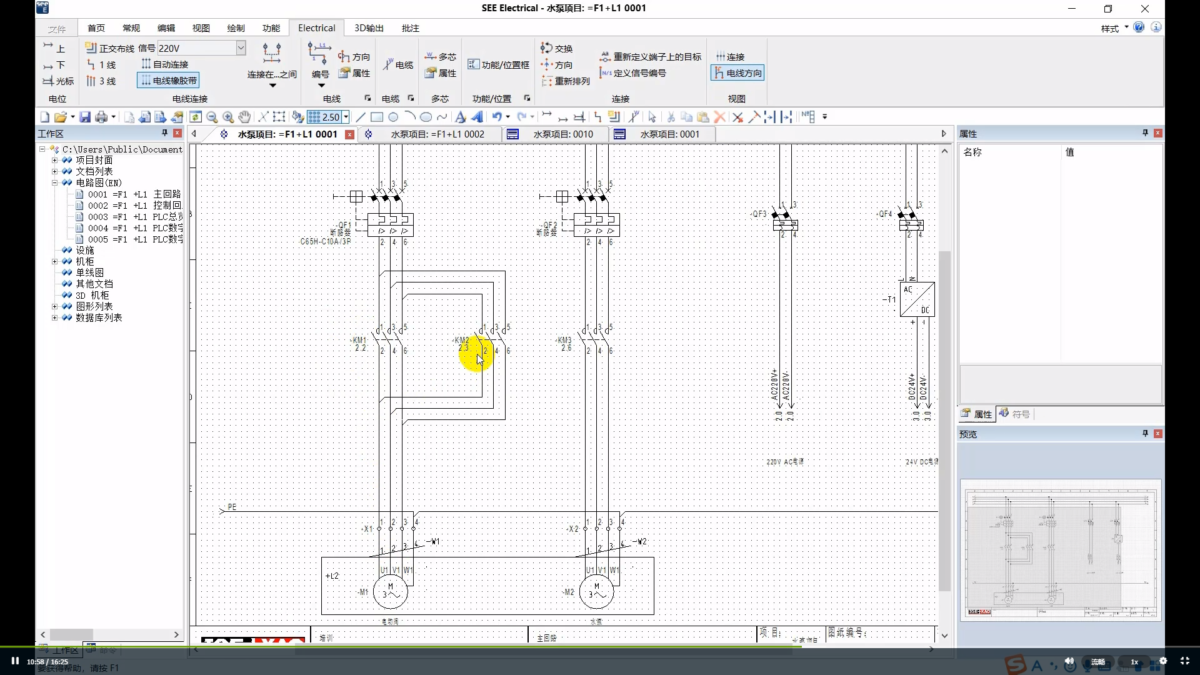Image resolution: width=1200 pixels, height=675 pixels.
Task: Toggle the grid display button beside 2.50
Action: 313,117
